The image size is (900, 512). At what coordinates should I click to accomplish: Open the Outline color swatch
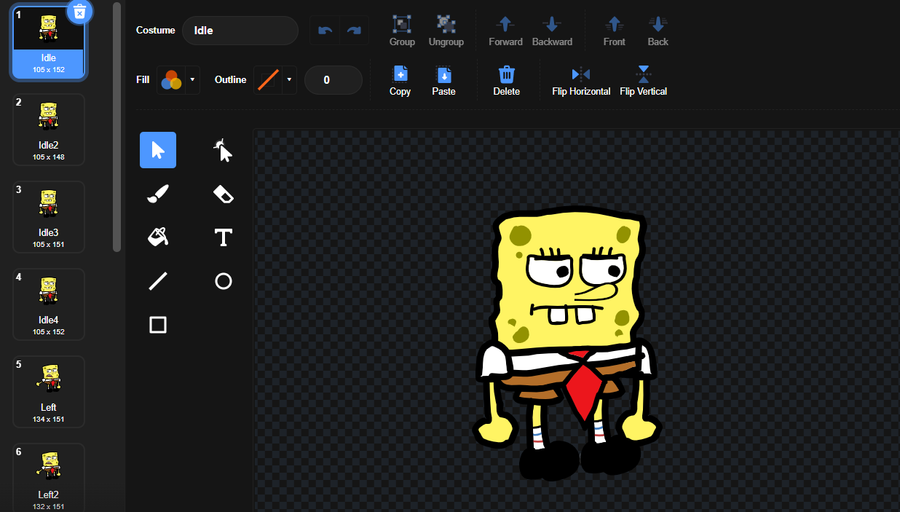(x=268, y=80)
